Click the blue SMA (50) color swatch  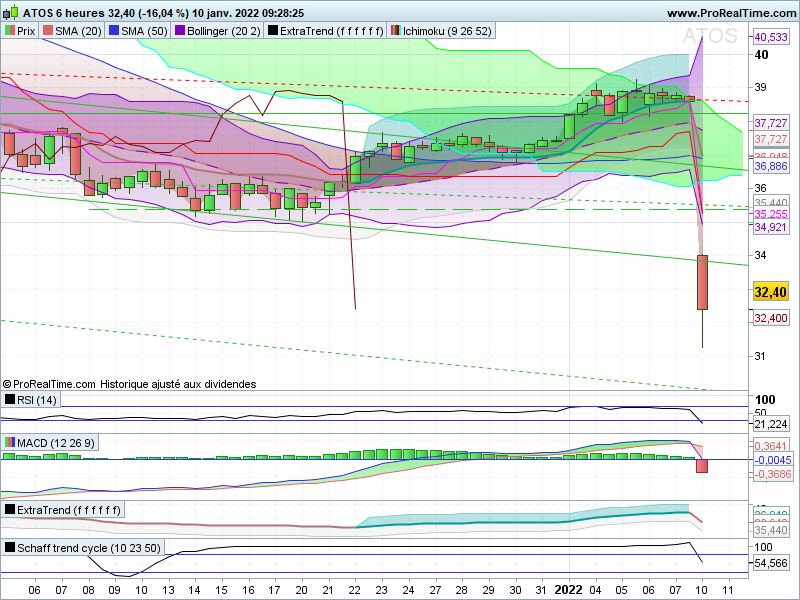114,31
